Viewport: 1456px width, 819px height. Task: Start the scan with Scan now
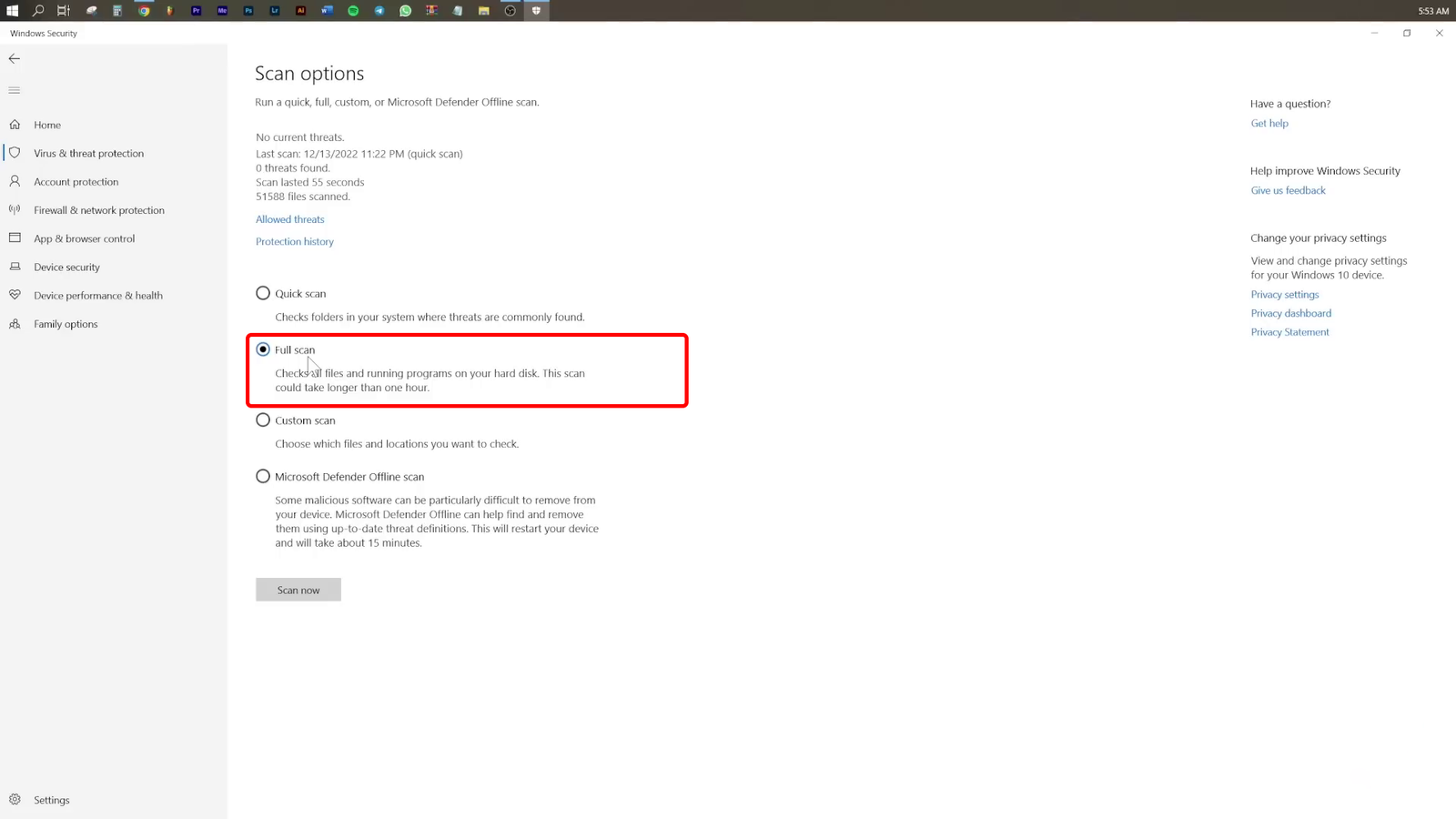(298, 590)
